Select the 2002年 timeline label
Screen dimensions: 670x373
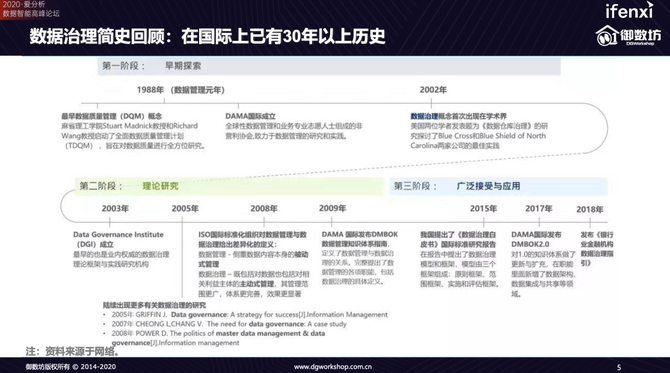click(433, 90)
